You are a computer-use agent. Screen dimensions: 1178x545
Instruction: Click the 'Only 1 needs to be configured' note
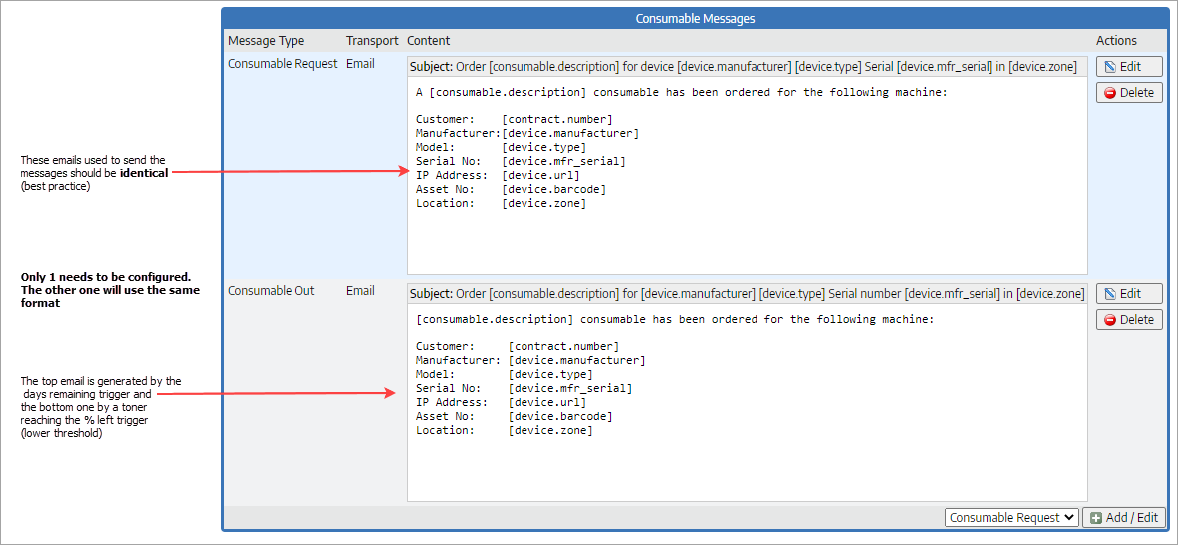[110, 290]
